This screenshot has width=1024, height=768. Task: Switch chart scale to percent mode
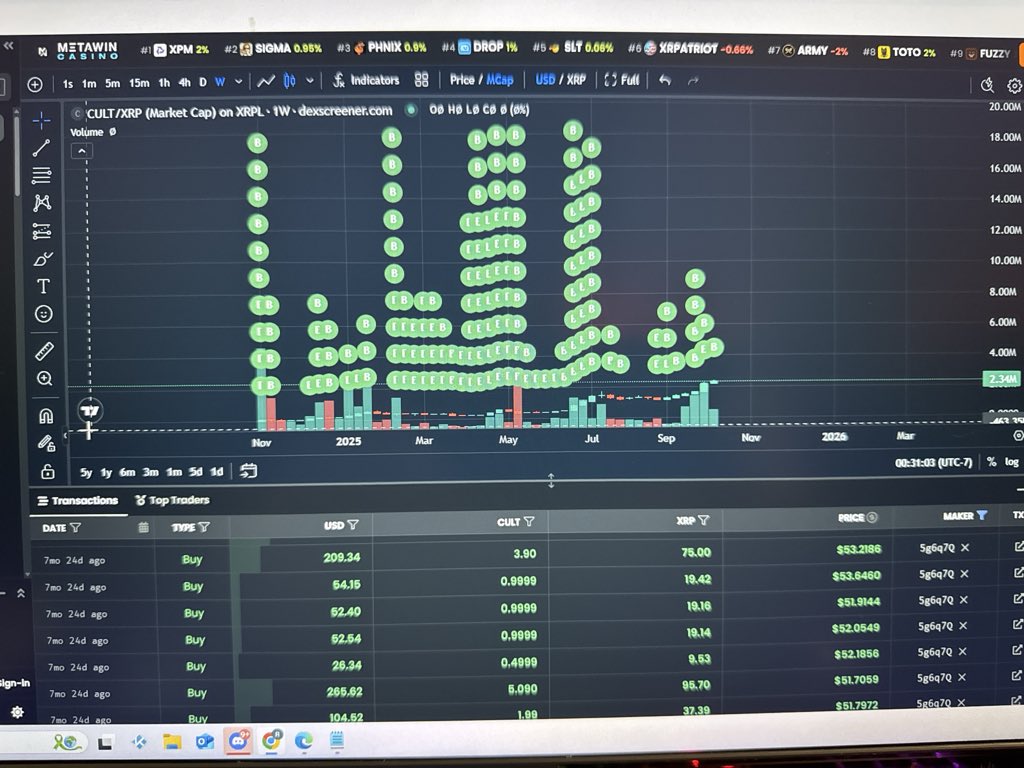990,462
